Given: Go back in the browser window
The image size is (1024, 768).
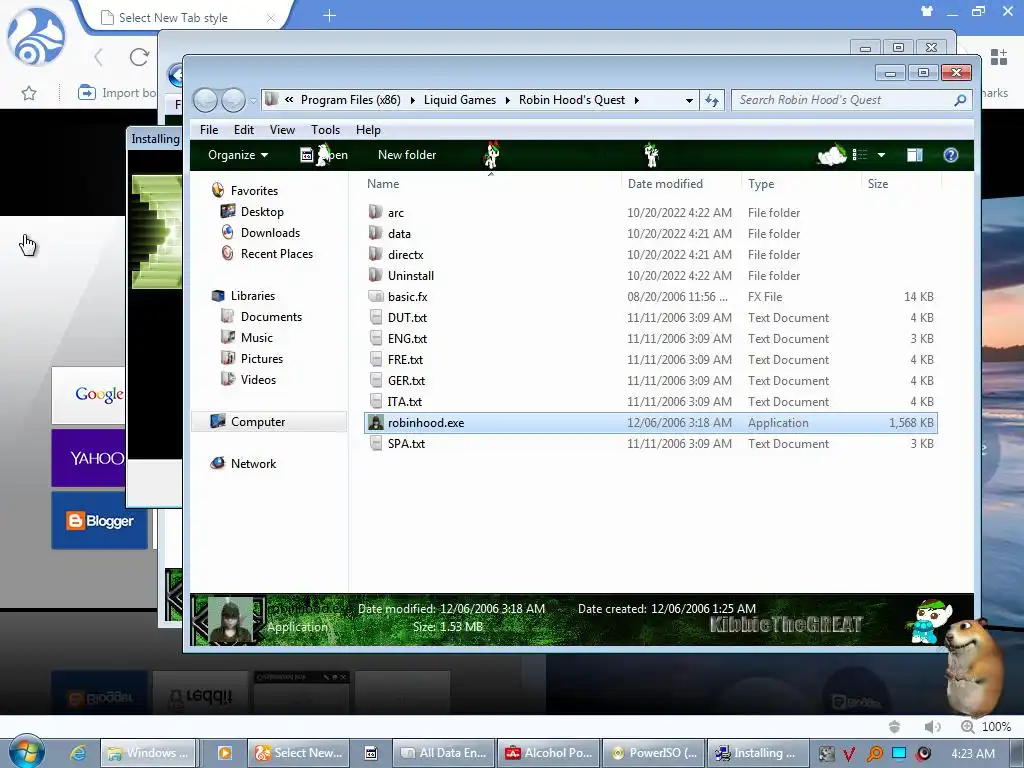Looking at the screenshot, I should tap(99, 57).
